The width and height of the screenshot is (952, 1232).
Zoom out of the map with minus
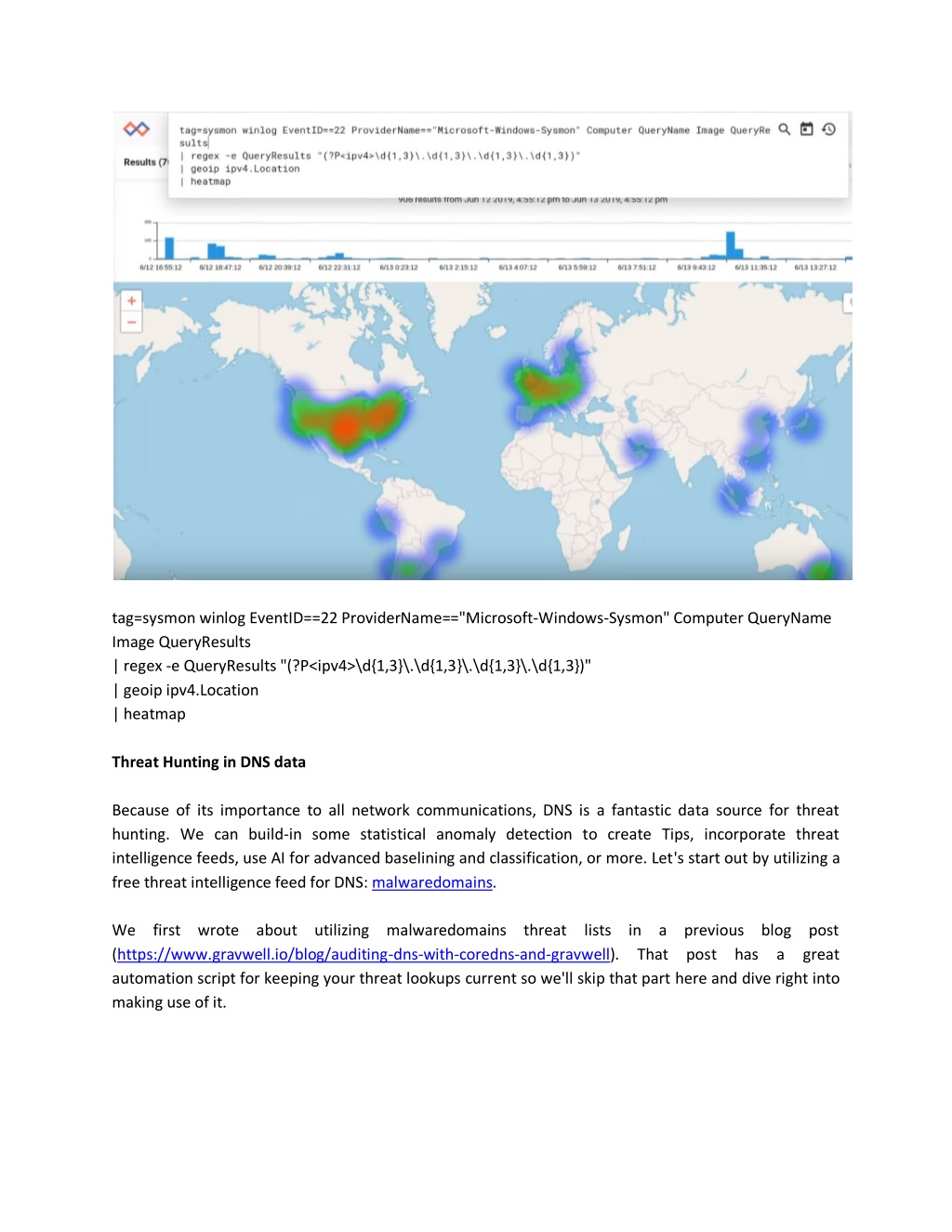point(132,322)
